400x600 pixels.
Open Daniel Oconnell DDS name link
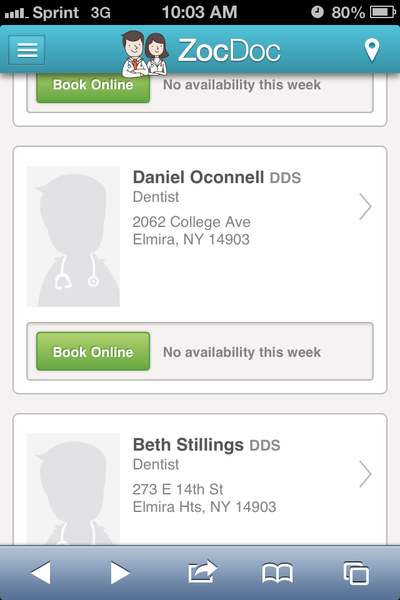coord(217,177)
